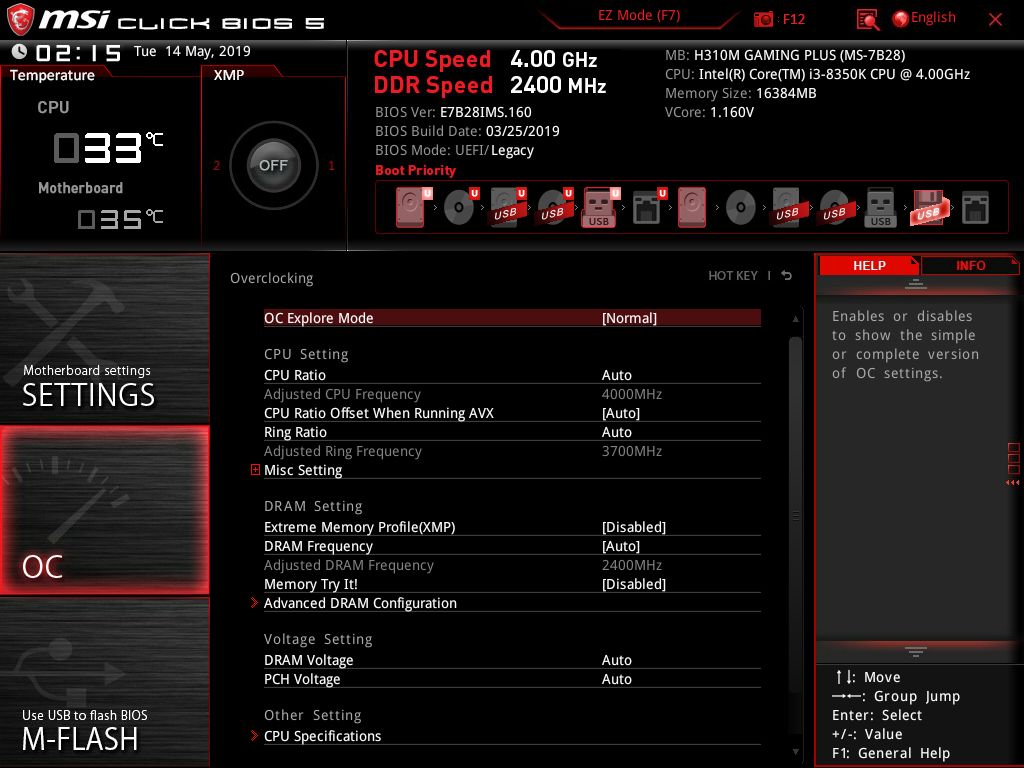
Task: Select the legacy CD/DVD boot device icon
Action: tap(741, 208)
